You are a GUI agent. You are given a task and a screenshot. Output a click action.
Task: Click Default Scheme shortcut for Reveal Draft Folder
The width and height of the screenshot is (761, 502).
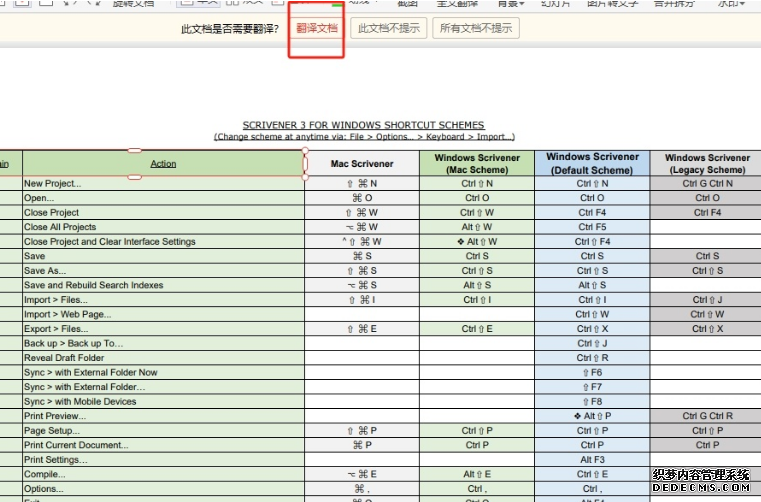[x=592, y=358]
